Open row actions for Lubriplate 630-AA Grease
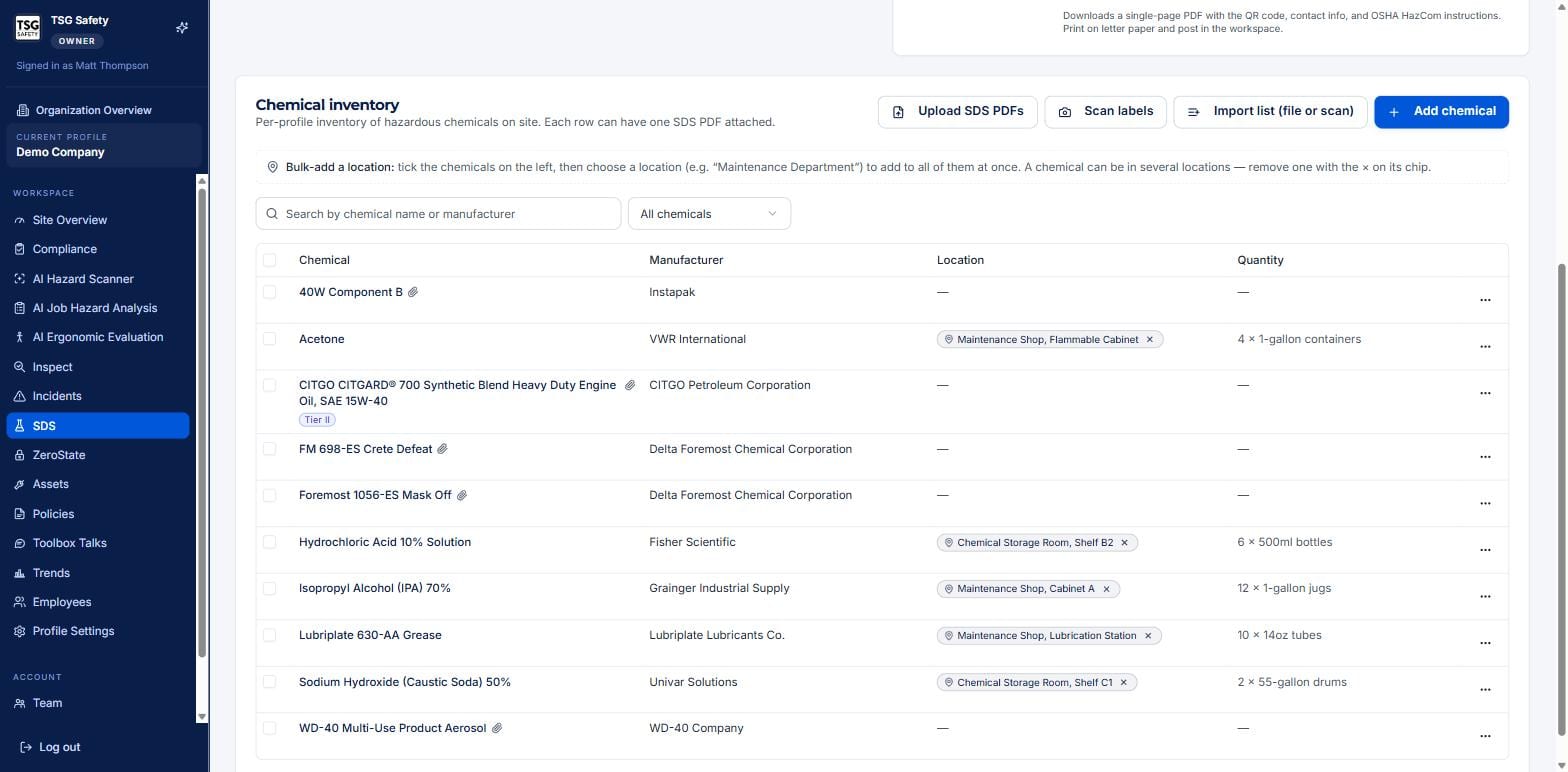The height and width of the screenshot is (772, 1568). [x=1485, y=643]
